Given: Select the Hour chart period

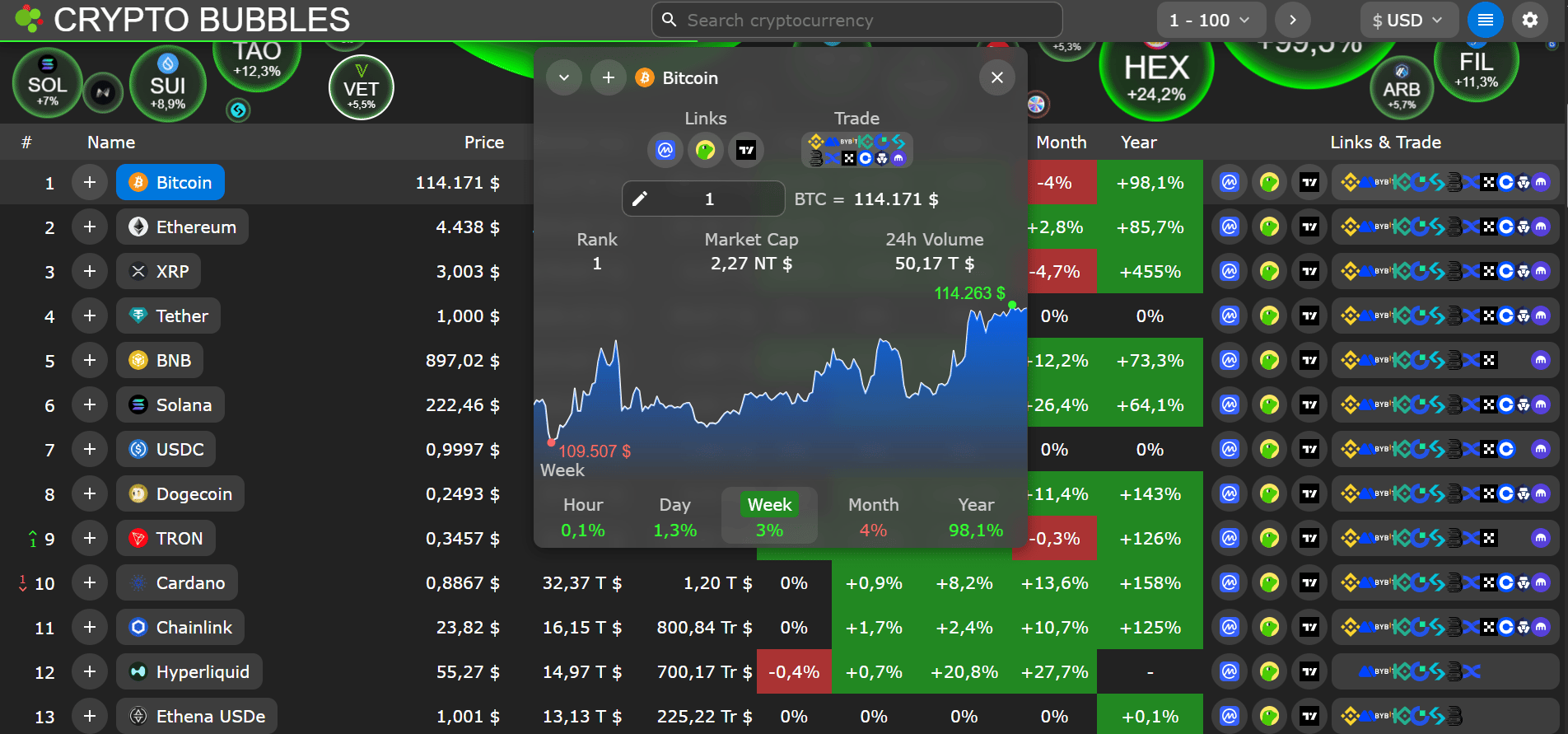Looking at the screenshot, I should [x=583, y=517].
